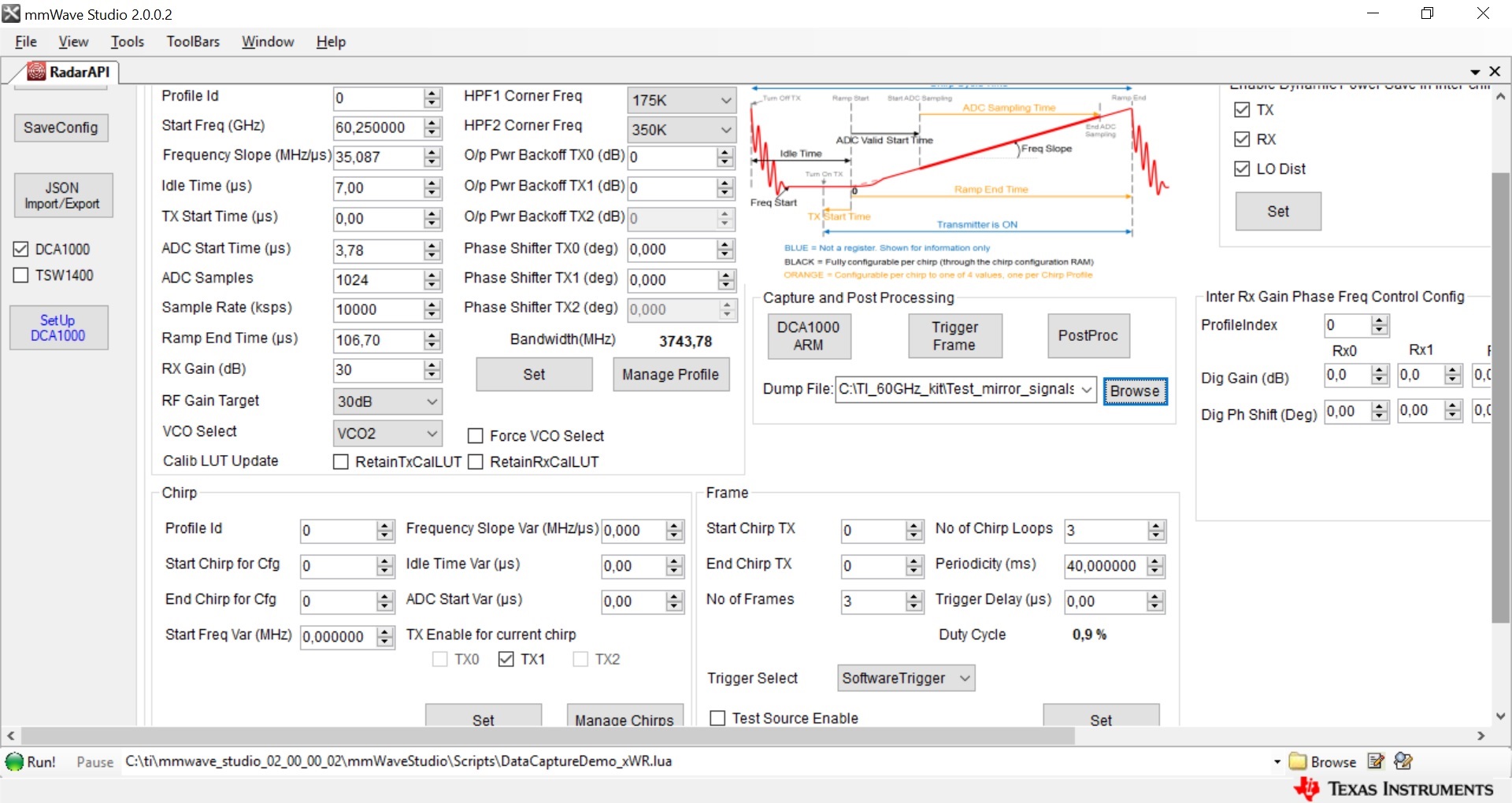Click the vertical scrollbar down arrow
1512x803 pixels.
coord(1501,716)
